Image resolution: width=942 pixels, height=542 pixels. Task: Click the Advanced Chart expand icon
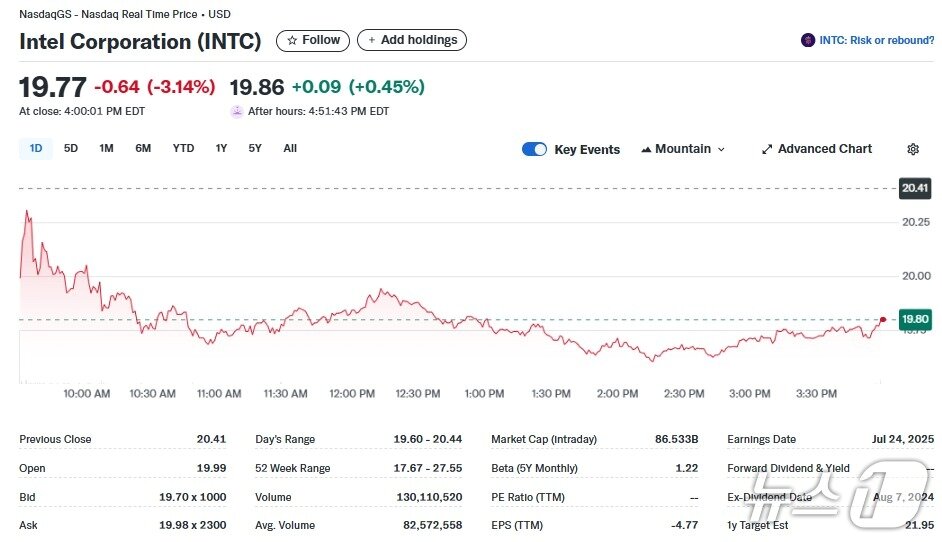click(767, 149)
